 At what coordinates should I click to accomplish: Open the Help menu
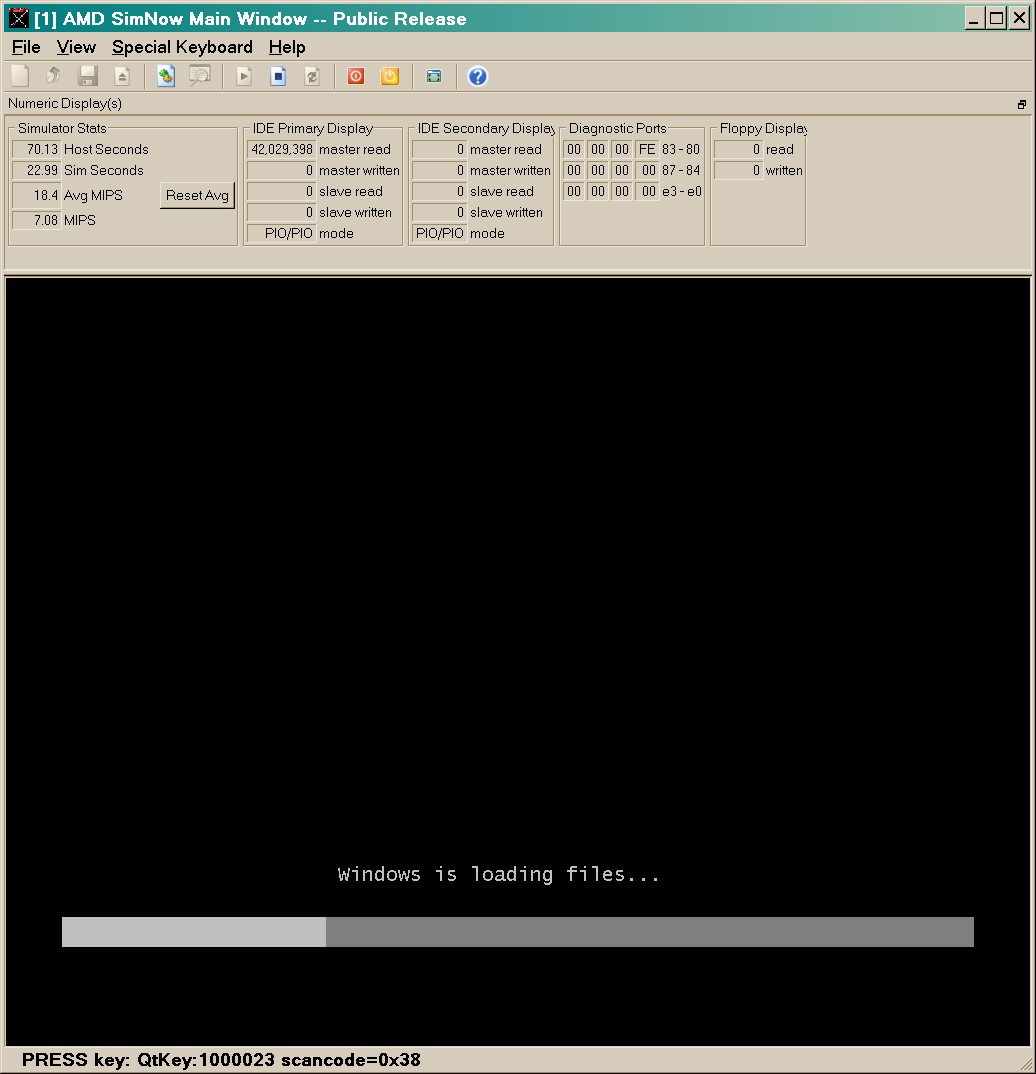[x=287, y=47]
